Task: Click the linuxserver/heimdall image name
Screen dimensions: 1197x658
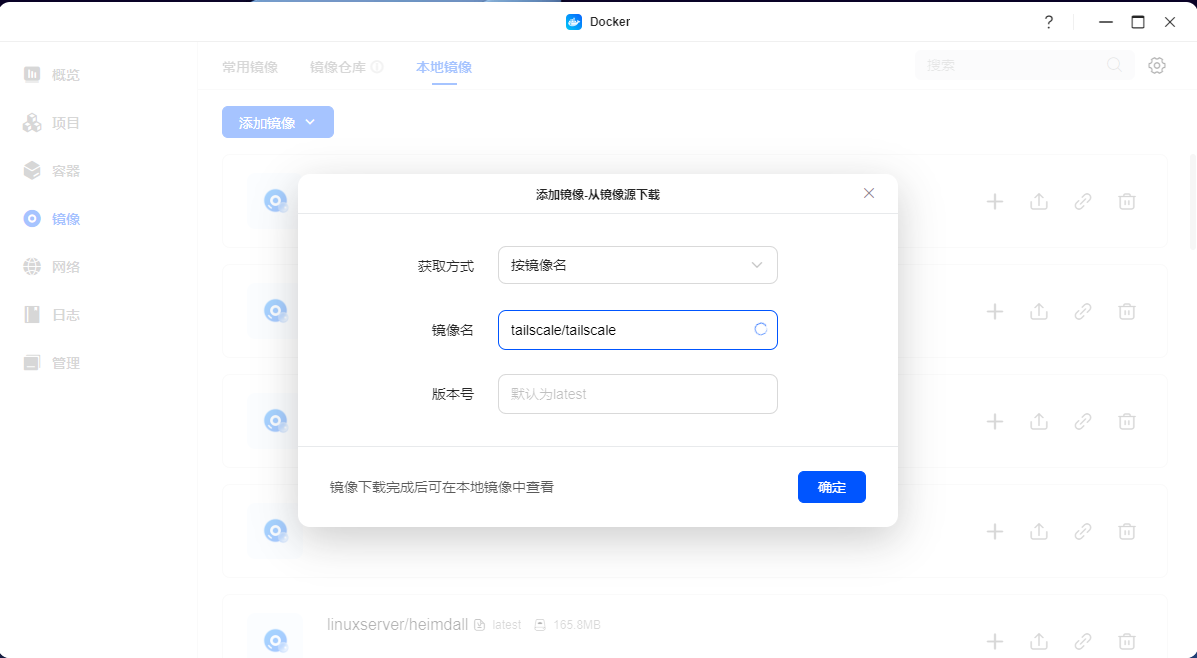Action: pos(397,624)
